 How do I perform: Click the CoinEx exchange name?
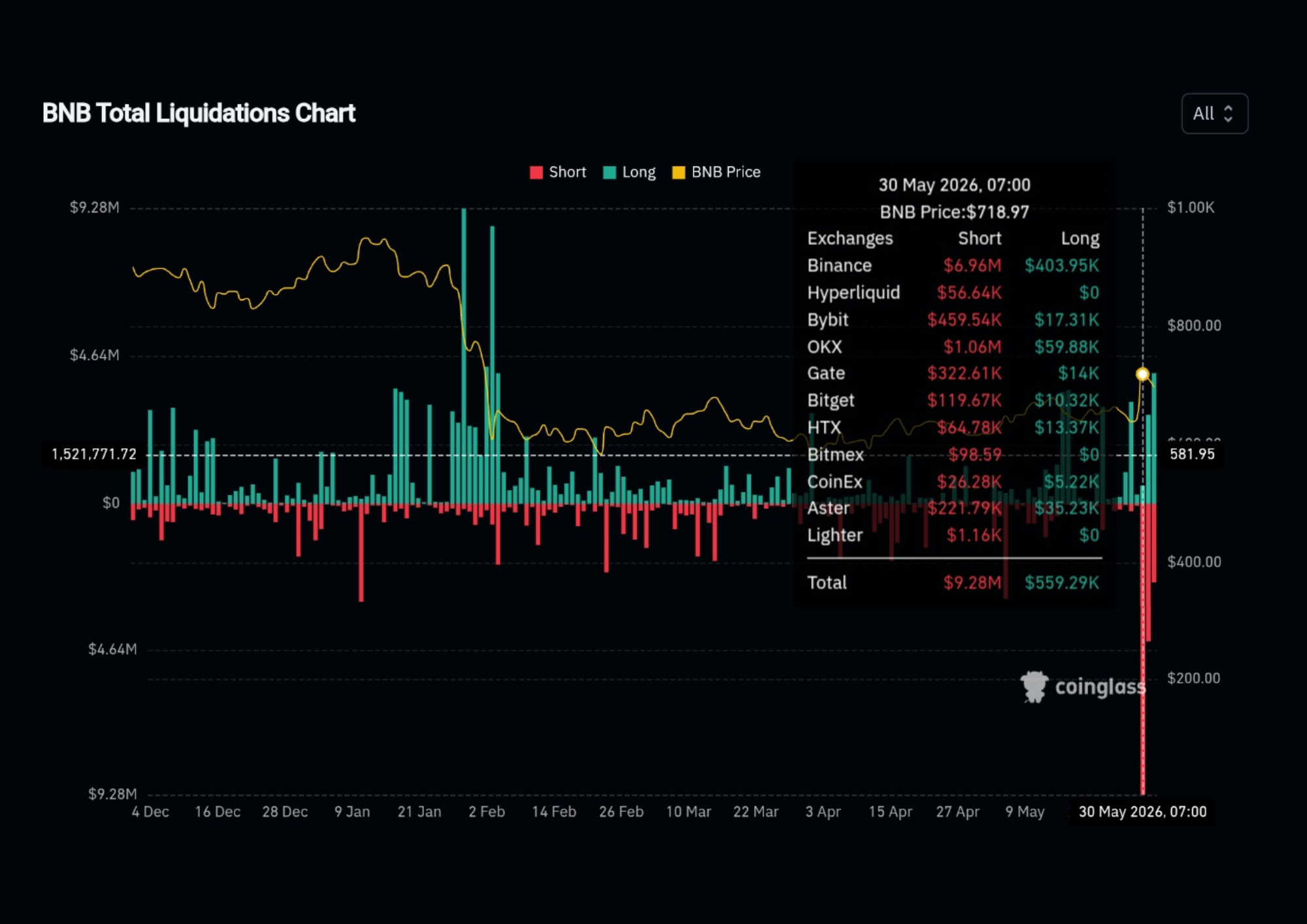[x=835, y=482]
